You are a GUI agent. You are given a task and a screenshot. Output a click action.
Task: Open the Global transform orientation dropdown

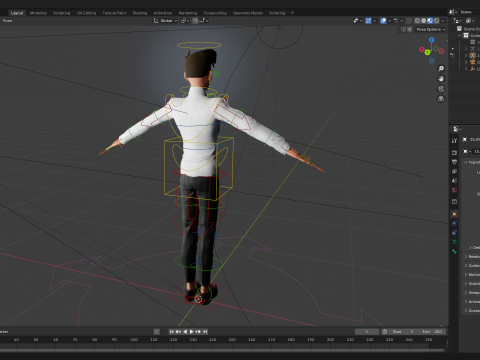(165, 21)
